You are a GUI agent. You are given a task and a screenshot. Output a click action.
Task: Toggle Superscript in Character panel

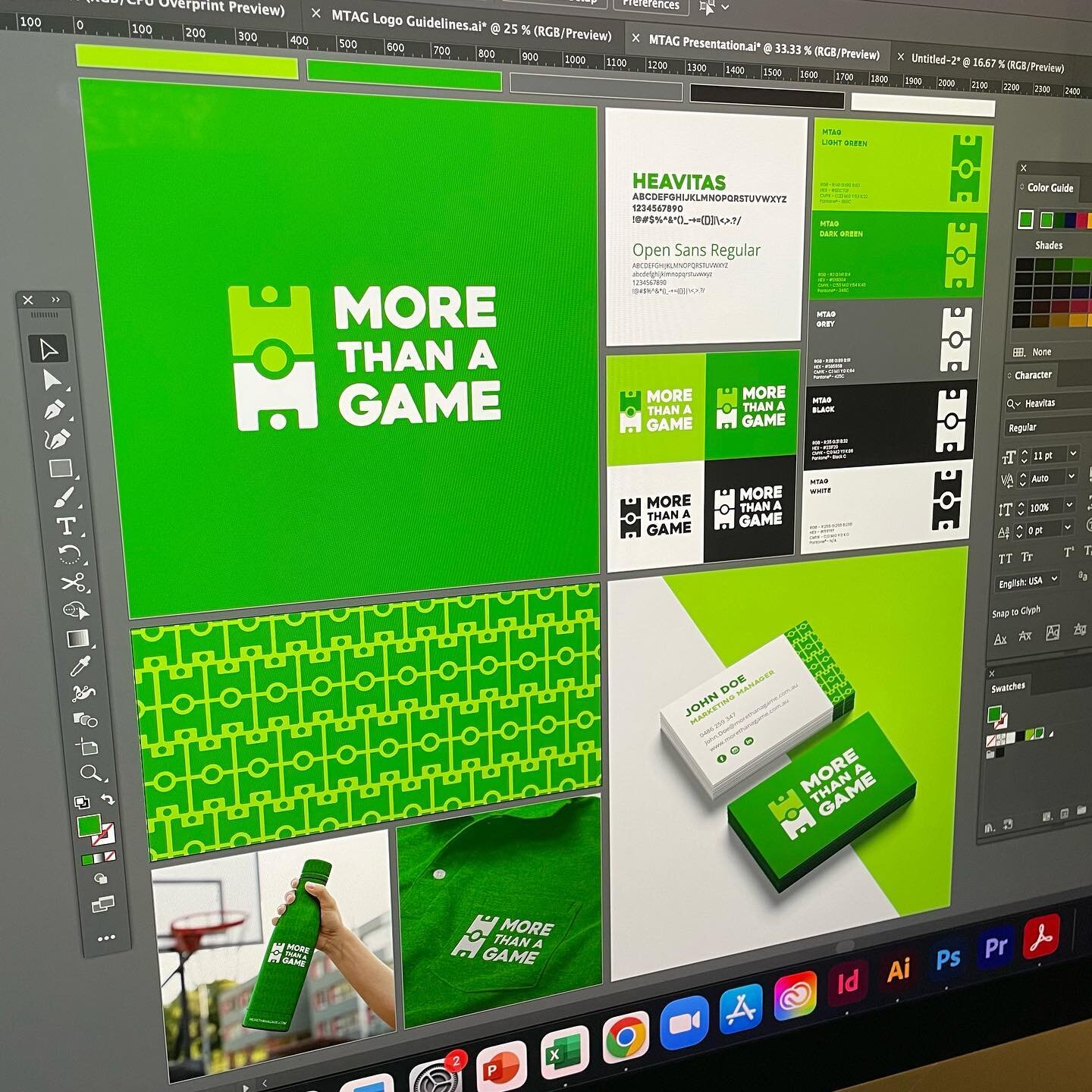pos(1068,552)
